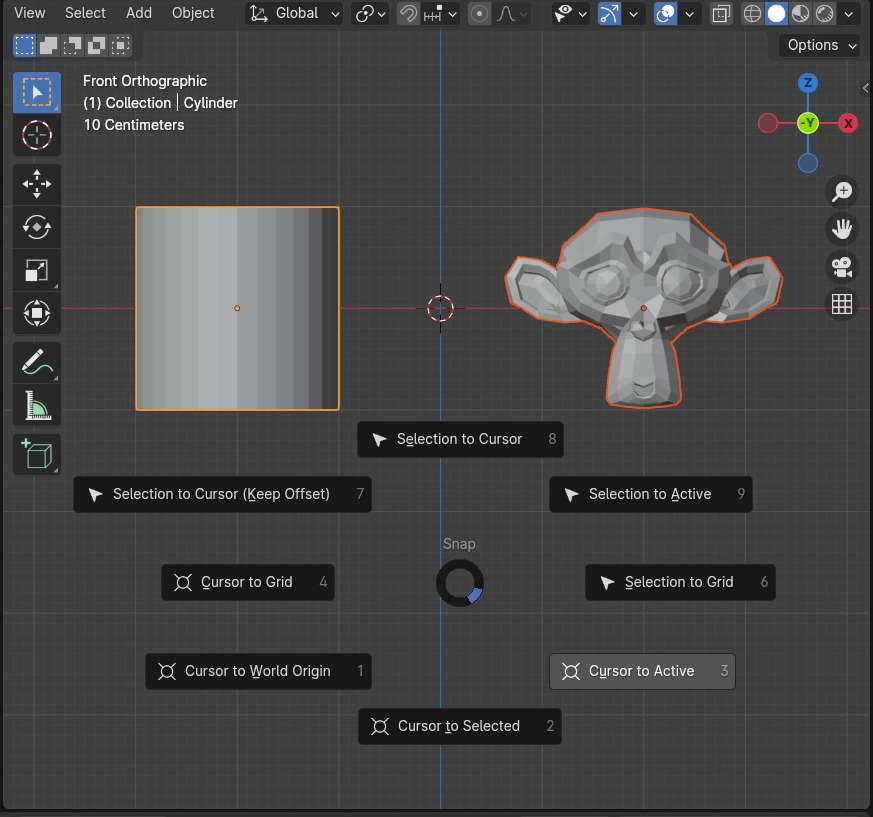Activate the 3D Cursor tool

click(37, 135)
